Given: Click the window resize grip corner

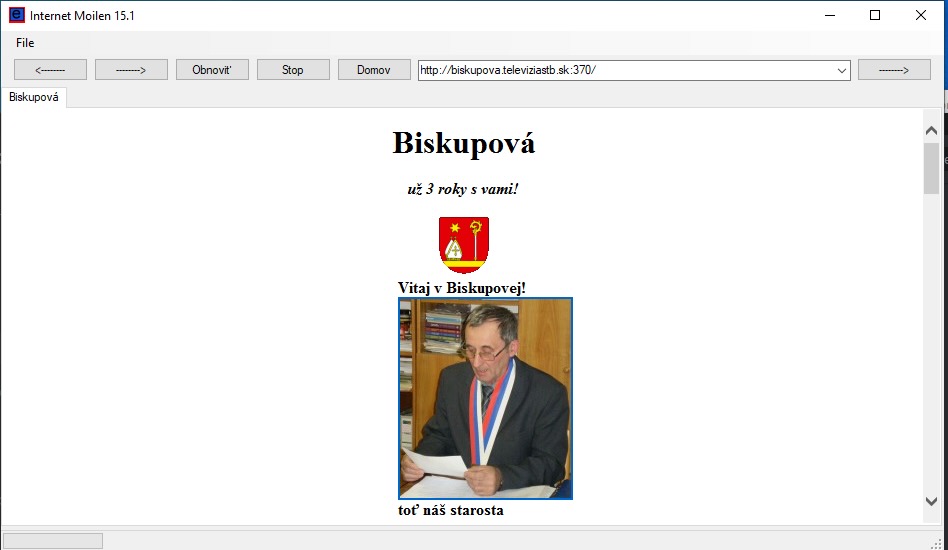Looking at the screenshot, I should click(938, 543).
